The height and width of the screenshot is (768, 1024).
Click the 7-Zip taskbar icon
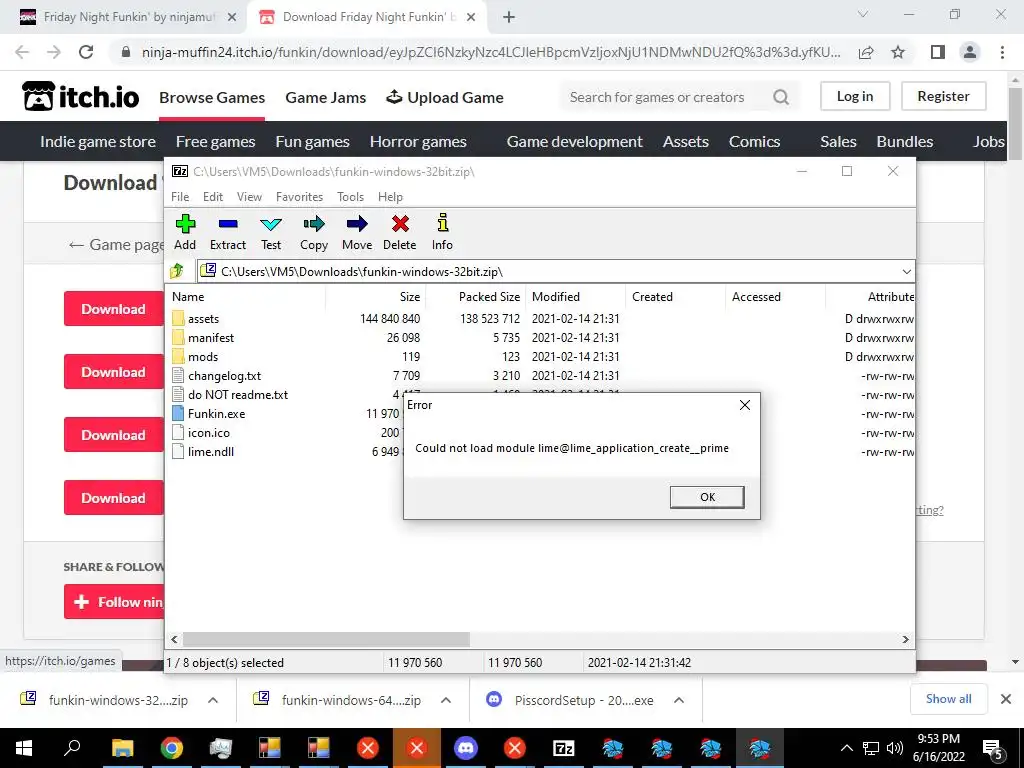coord(564,748)
